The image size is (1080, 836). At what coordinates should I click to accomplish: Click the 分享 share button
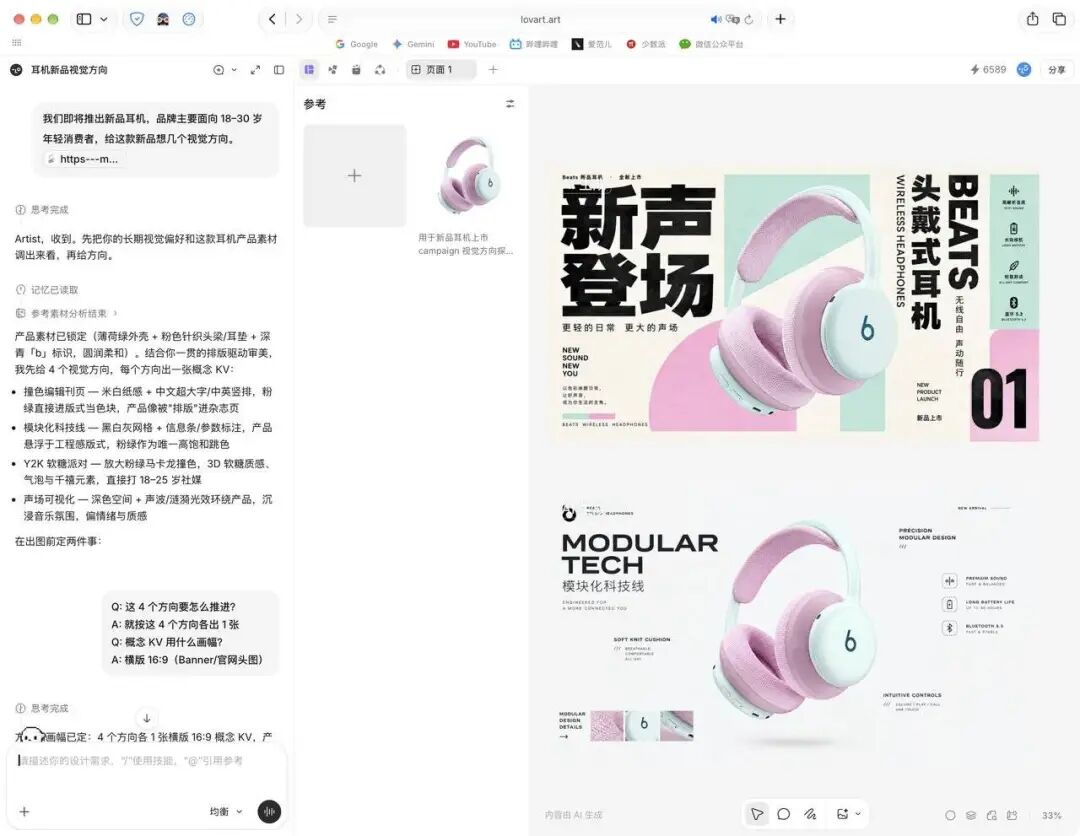[1057, 70]
